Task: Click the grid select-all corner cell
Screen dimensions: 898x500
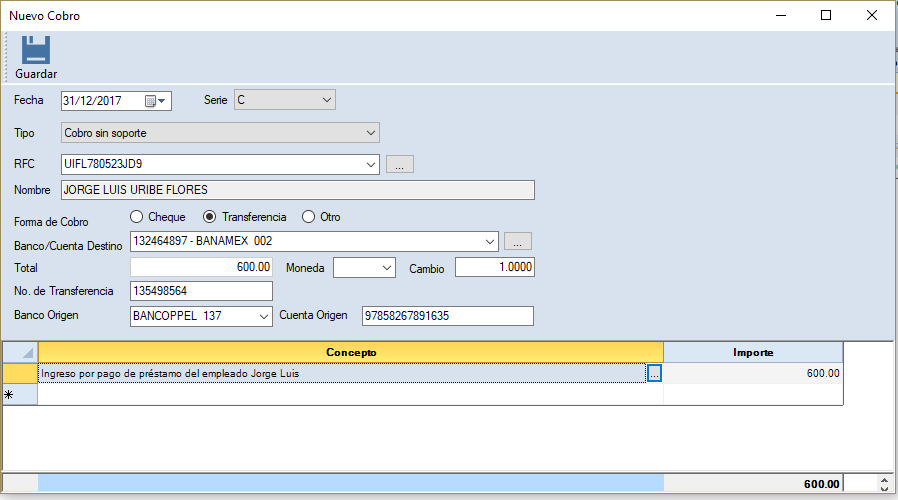Action: [20, 352]
